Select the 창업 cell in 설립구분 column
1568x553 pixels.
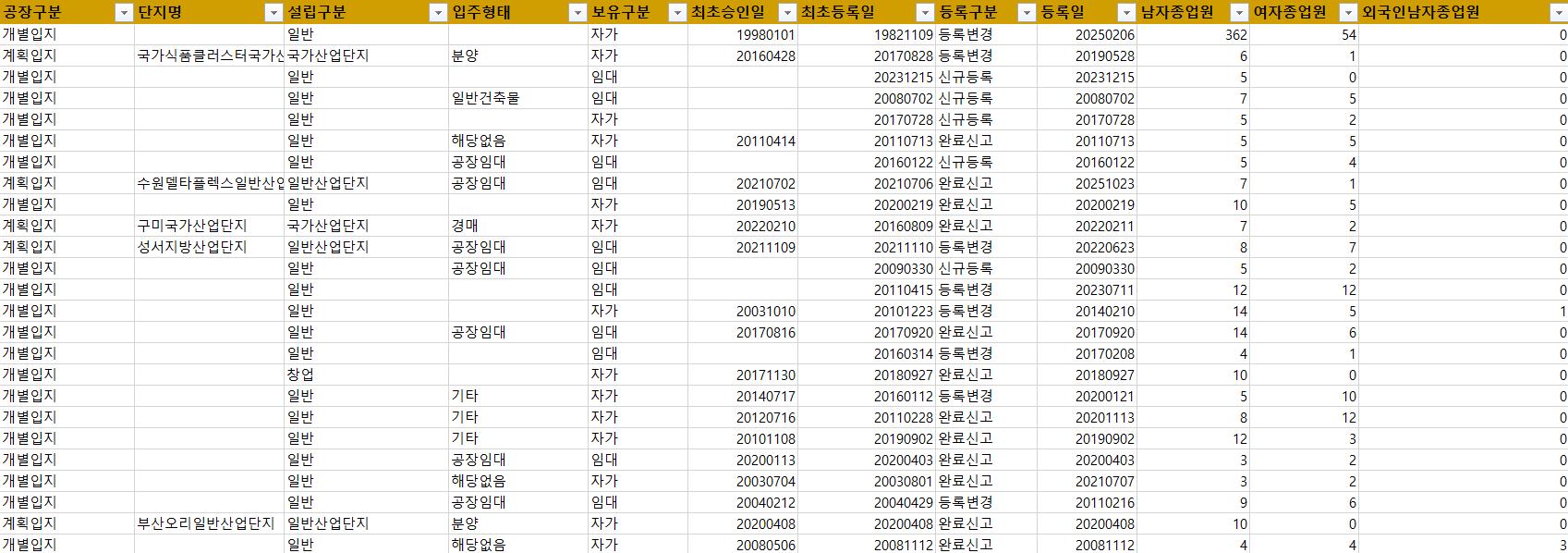tap(300, 375)
